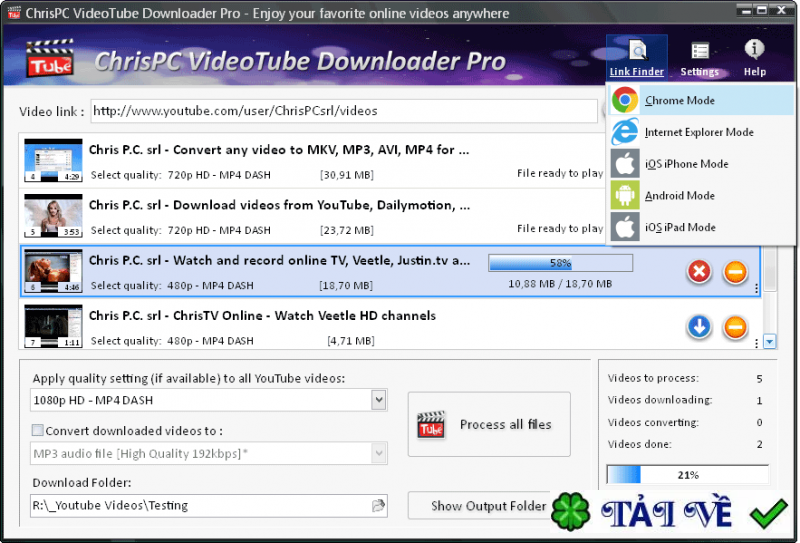Click thumbnail of Convert any video item
This screenshot has height=543, width=800.
click(53, 160)
